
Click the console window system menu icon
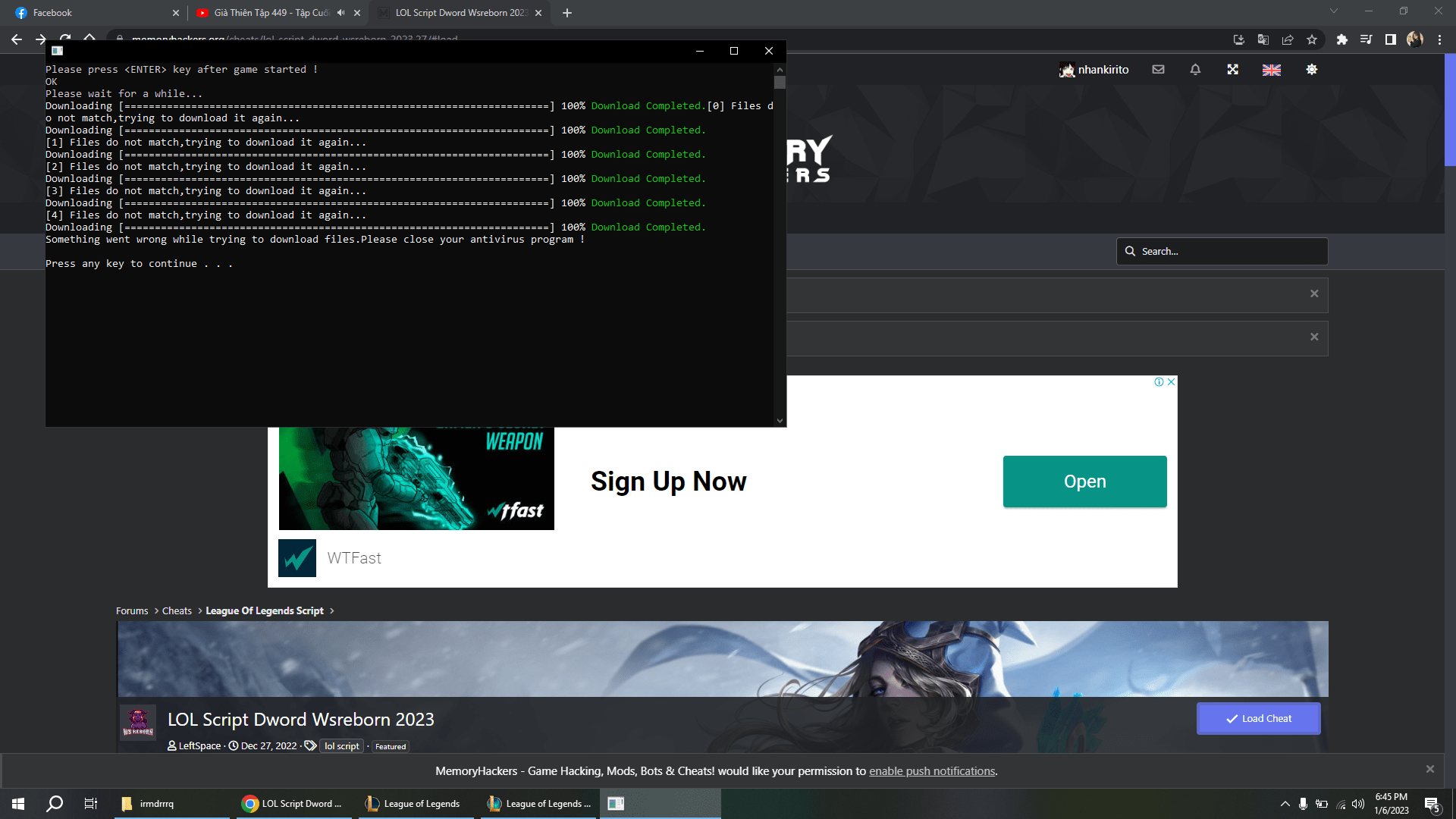(x=57, y=51)
